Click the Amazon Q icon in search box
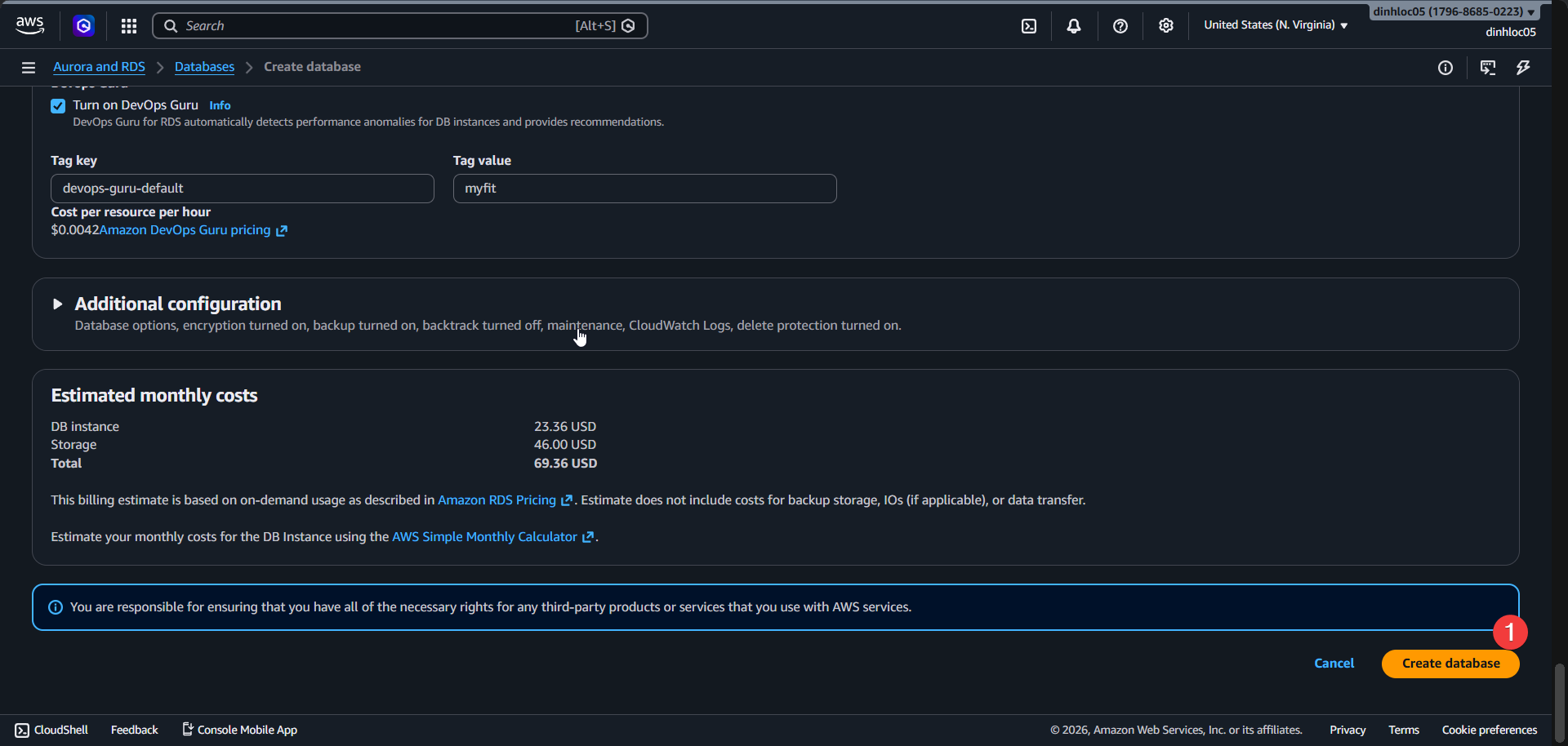 628,26
